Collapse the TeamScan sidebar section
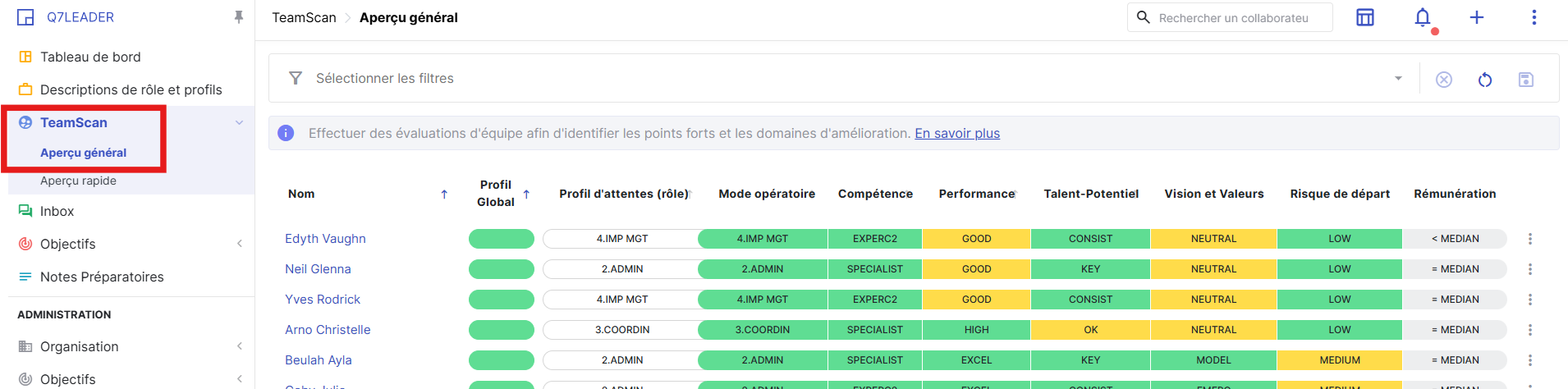The height and width of the screenshot is (389, 1568). click(239, 123)
